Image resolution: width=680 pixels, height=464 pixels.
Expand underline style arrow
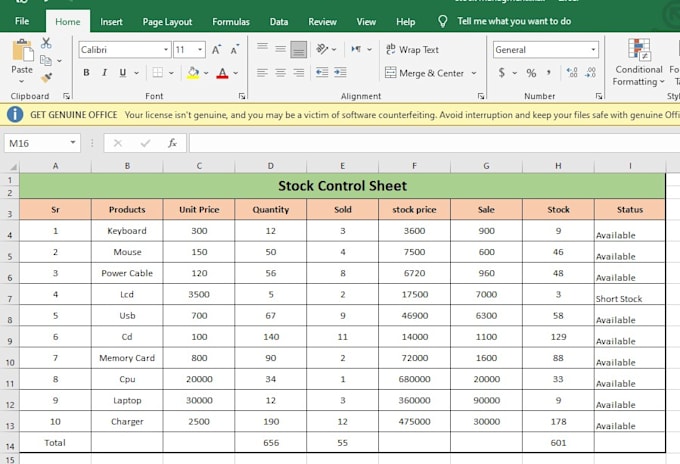coord(137,73)
